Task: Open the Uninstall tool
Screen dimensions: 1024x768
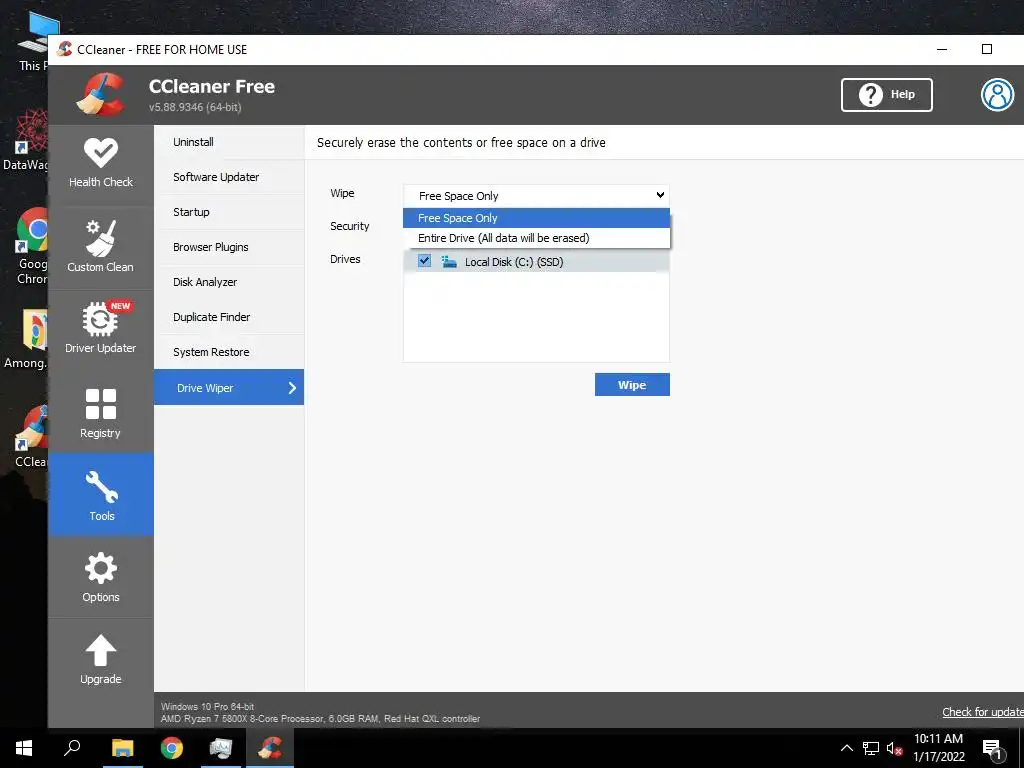Action: 229,142
